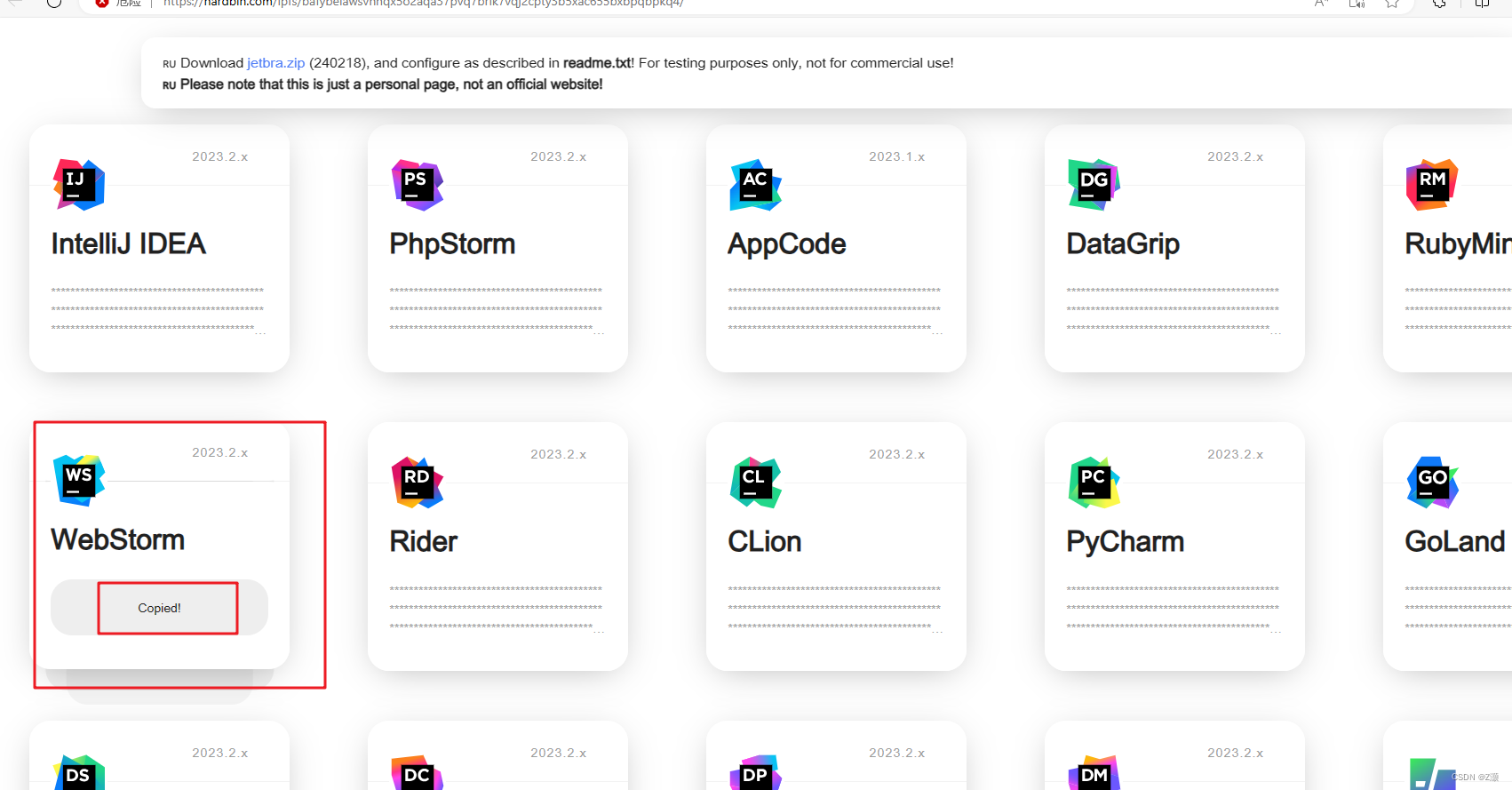Copy the masked license key under GoLand
Viewport: 1512px width, 790px height.
(1458, 609)
